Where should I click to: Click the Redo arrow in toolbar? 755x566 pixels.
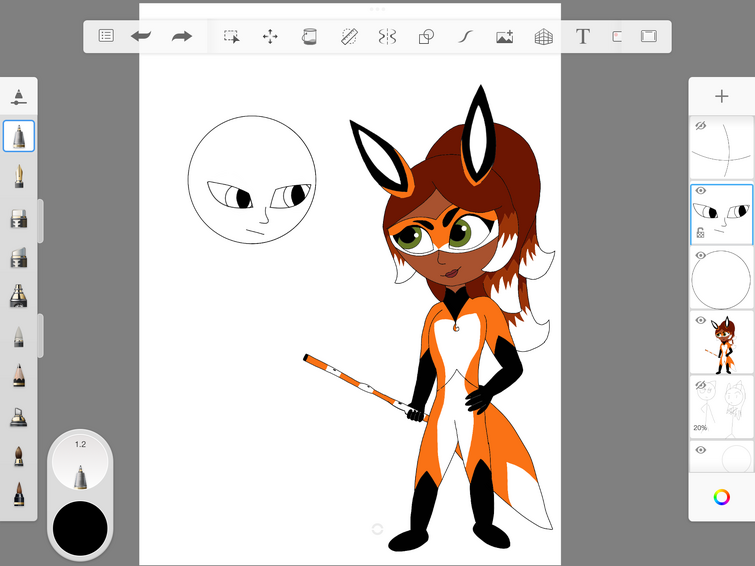(182, 36)
